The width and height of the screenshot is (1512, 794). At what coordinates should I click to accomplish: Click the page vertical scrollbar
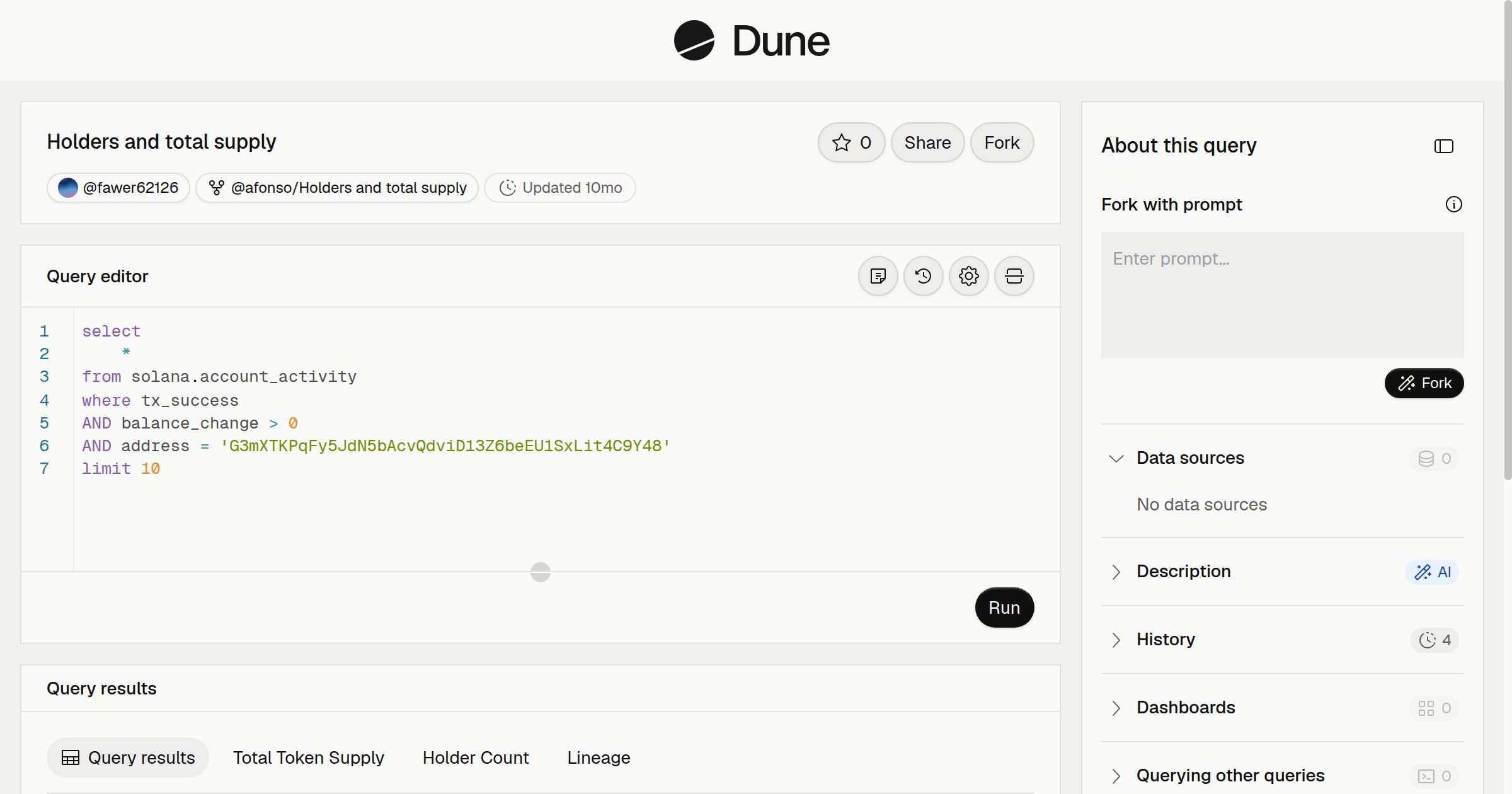click(1508, 239)
